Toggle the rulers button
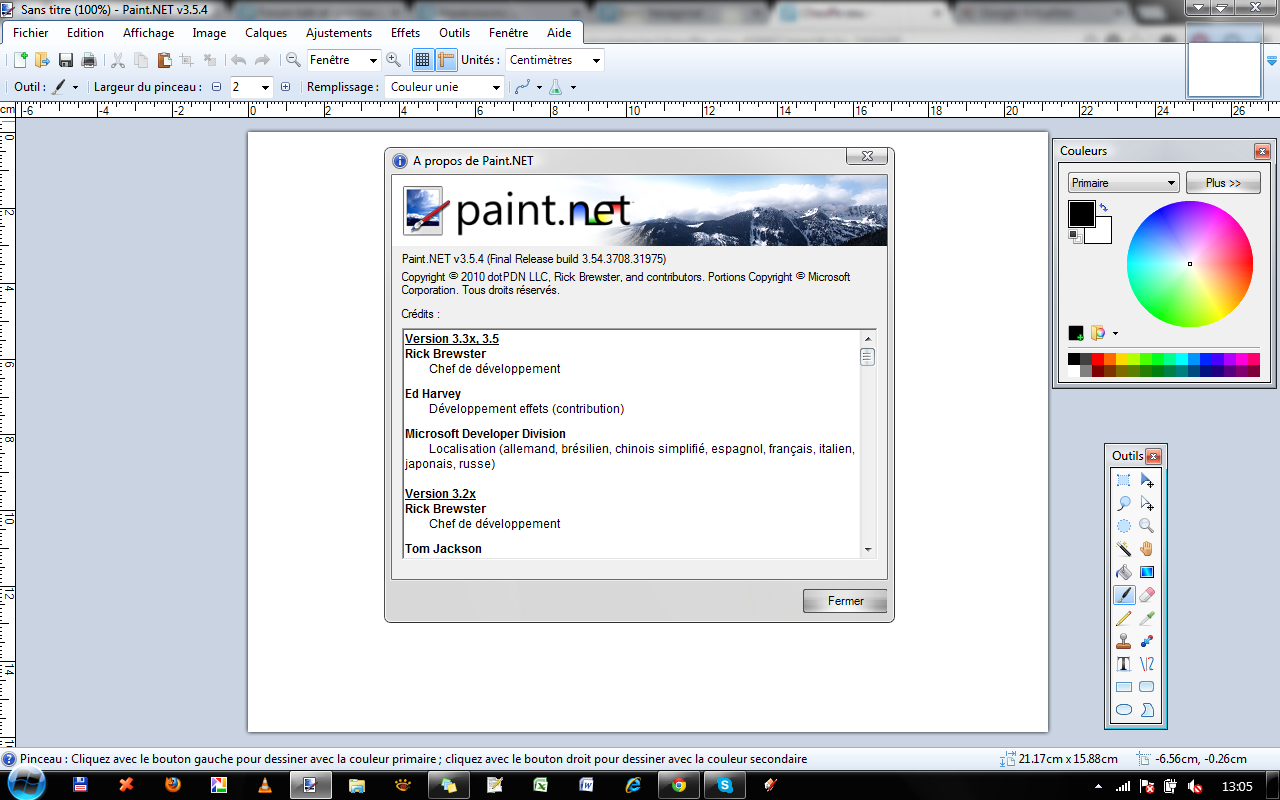 (446, 60)
